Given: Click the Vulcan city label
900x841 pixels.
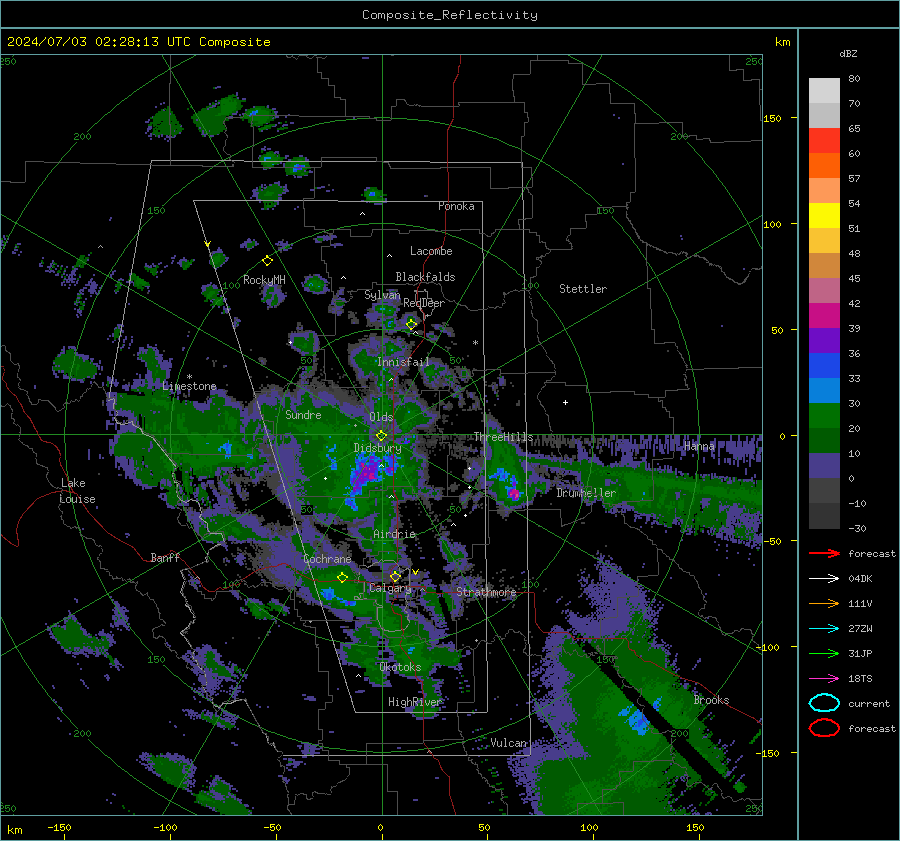Looking at the screenshot, I should tap(508, 743).
